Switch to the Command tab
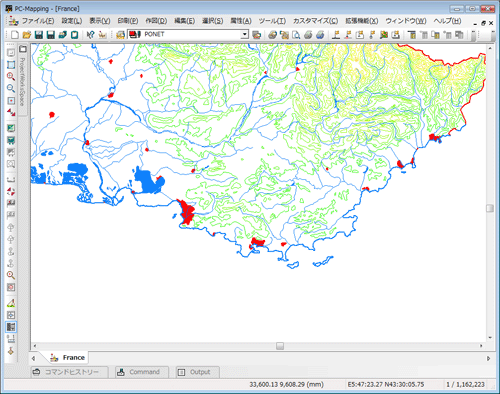Screen dimensions: 500x394 (142, 372)
